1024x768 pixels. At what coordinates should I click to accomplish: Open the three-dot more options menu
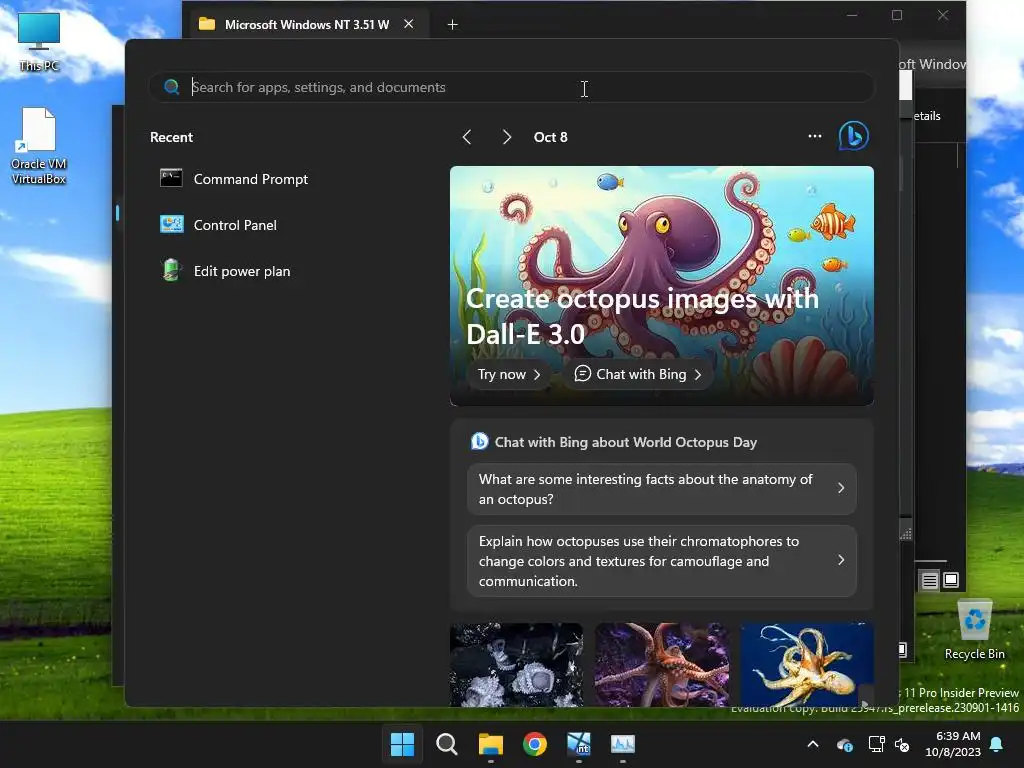coord(814,136)
